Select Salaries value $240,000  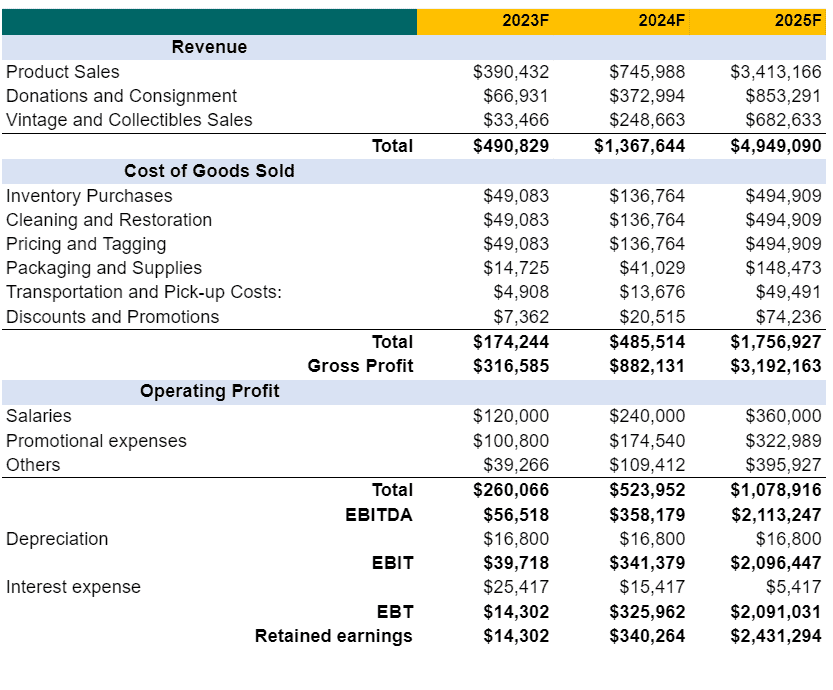point(647,416)
